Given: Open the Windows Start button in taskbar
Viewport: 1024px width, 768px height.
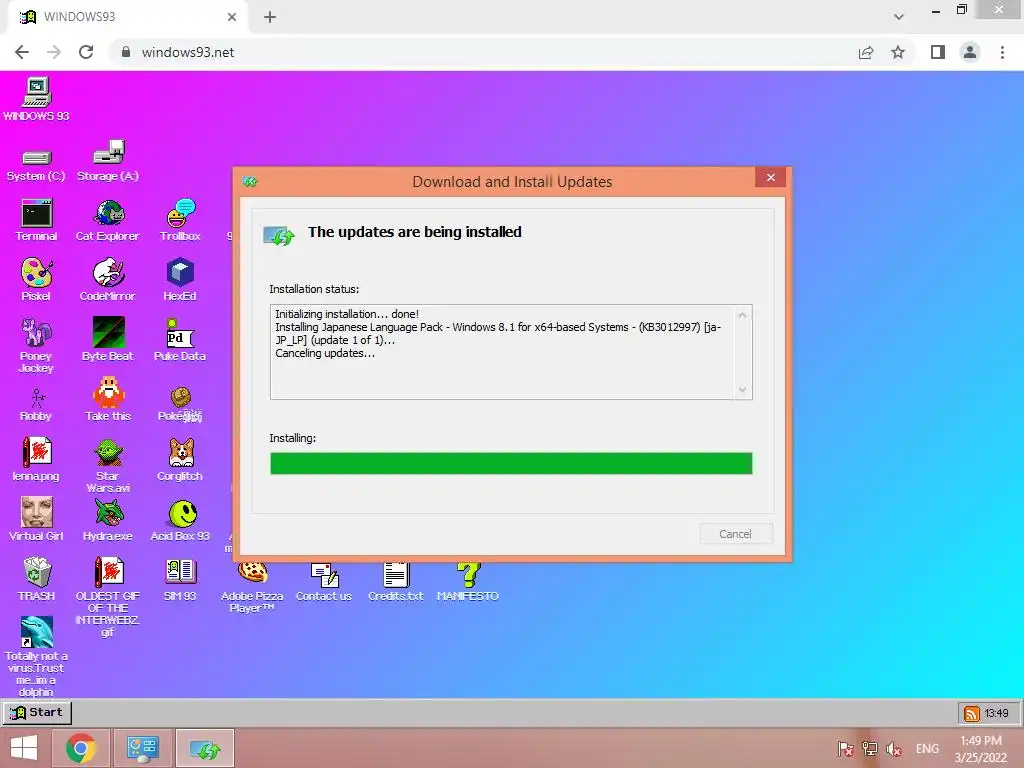Looking at the screenshot, I should (24, 748).
